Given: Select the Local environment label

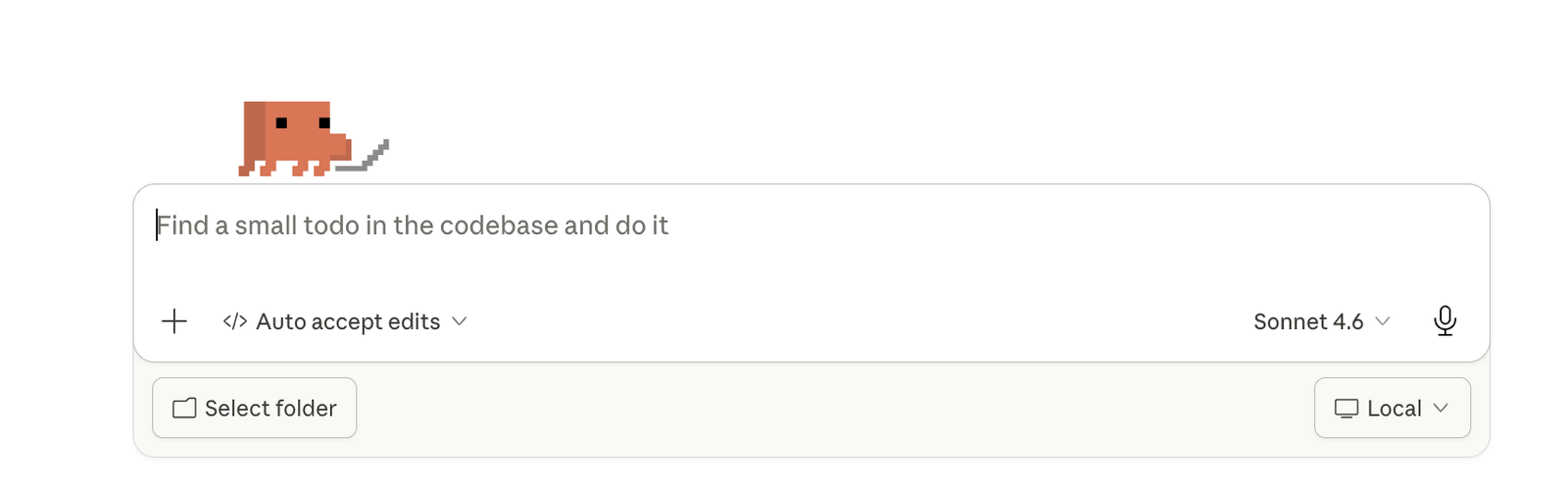Looking at the screenshot, I should pos(1394,409).
